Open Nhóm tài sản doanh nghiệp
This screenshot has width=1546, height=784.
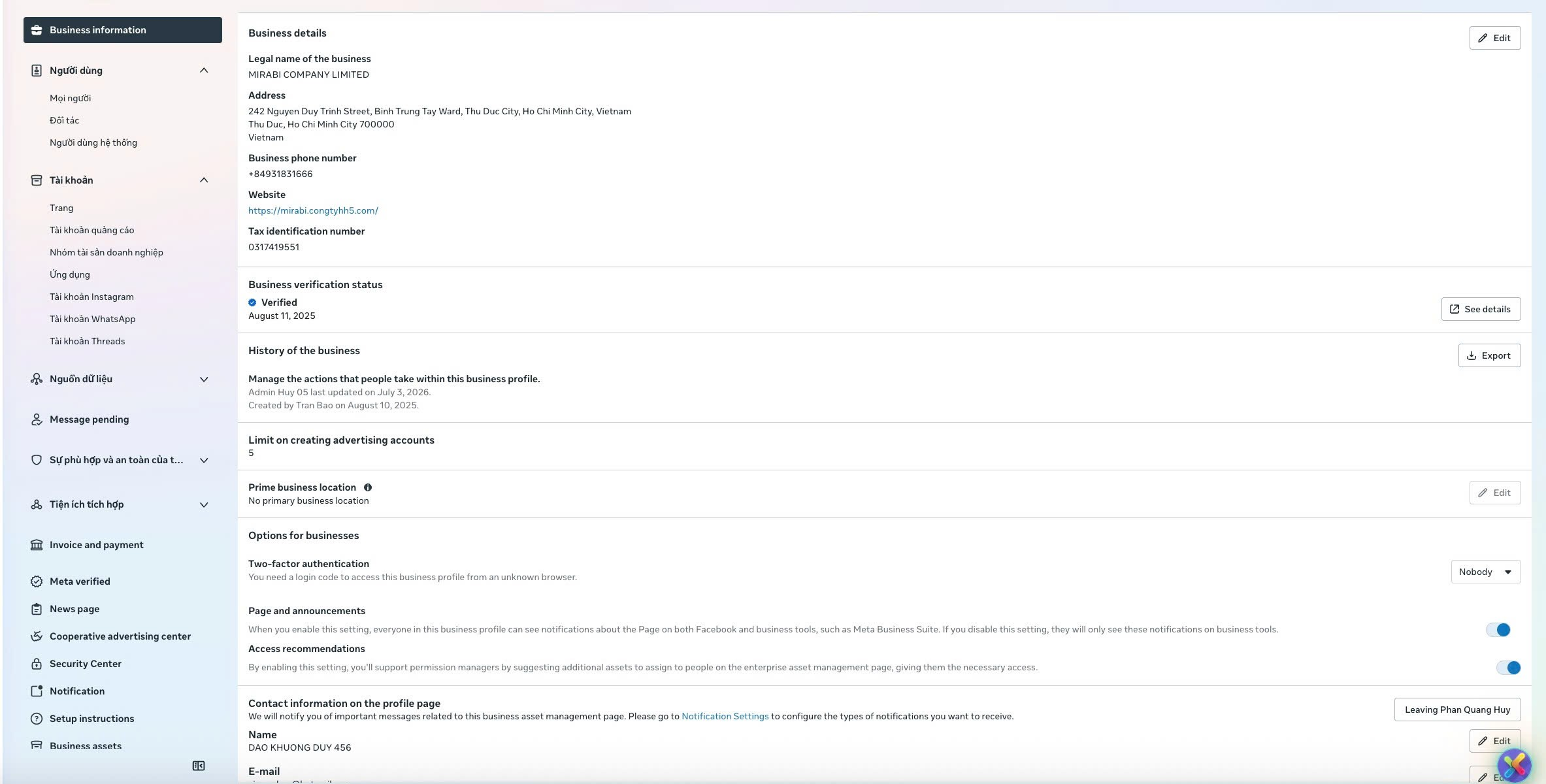pos(107,252)
